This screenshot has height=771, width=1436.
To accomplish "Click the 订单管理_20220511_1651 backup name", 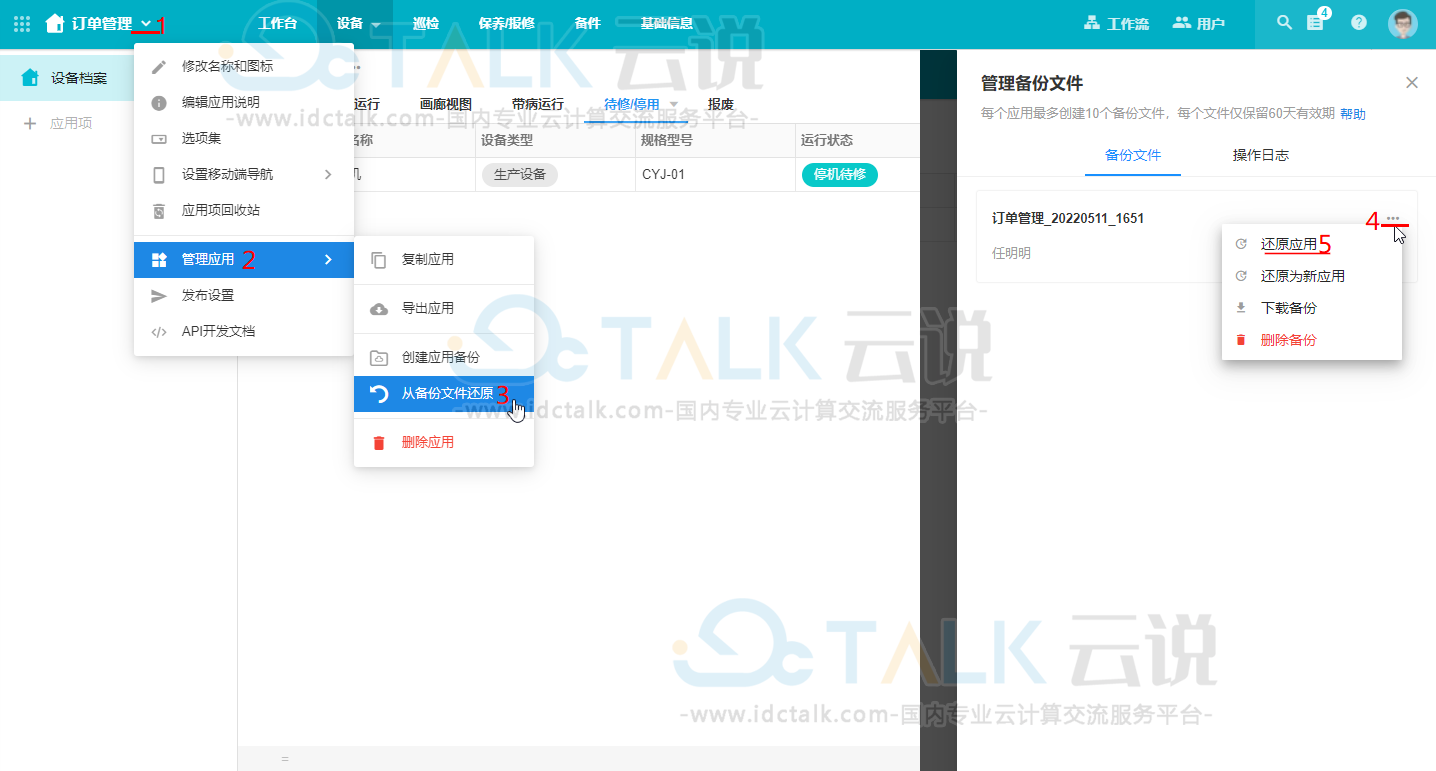I will [x=1068, y=218].
